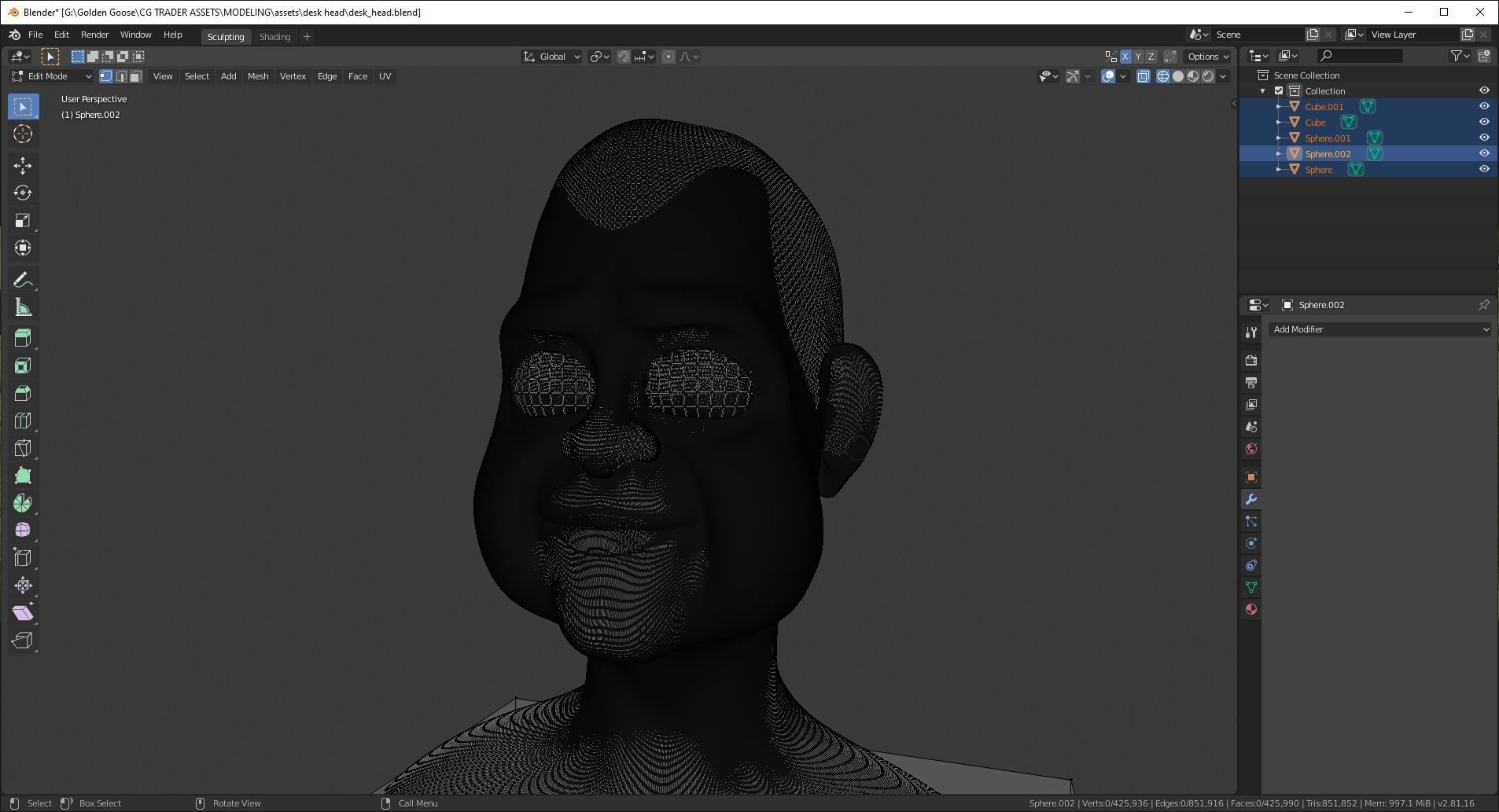This screenshot has height=812, width=1499.
Task: Open the Options popover in the header
Action: tap(1206, 56)
